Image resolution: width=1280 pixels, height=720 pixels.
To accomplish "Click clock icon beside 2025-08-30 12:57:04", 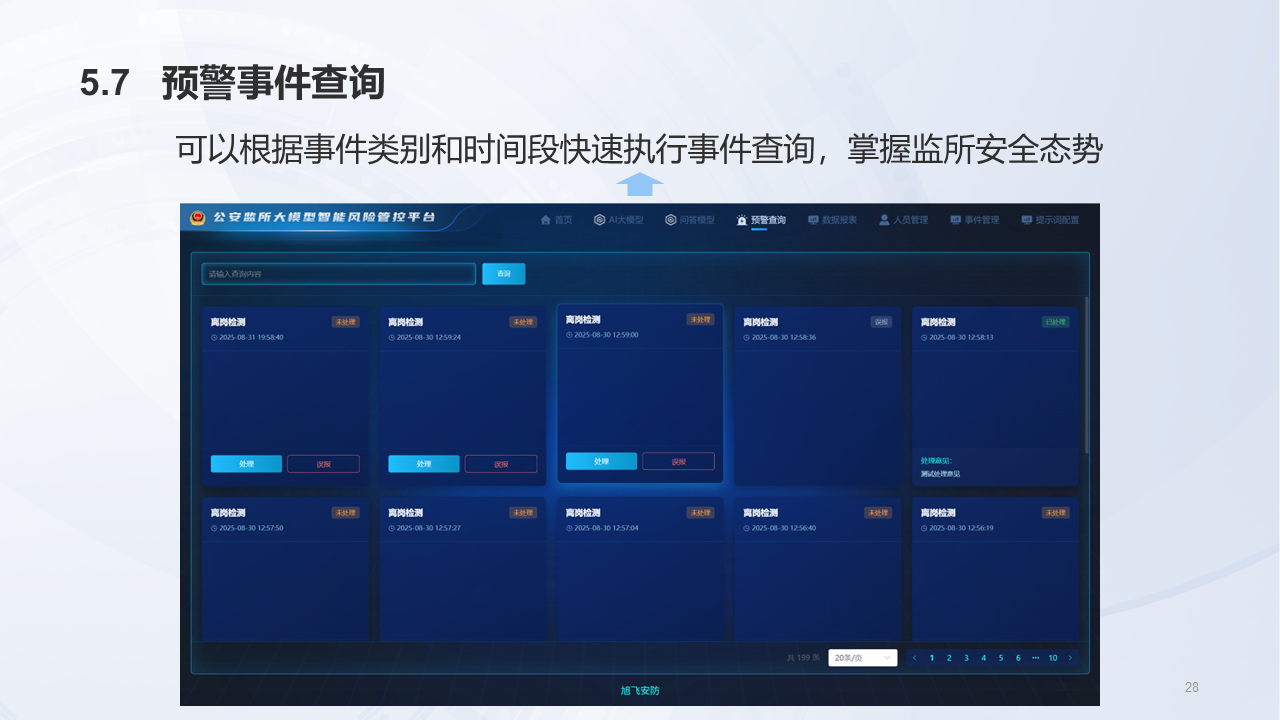I will 569,528.
